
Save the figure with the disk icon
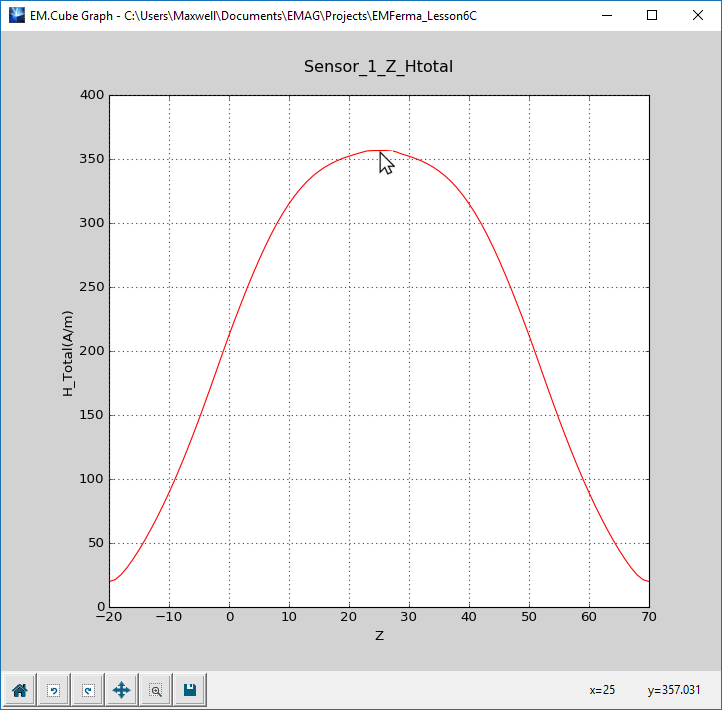[190, 690]
